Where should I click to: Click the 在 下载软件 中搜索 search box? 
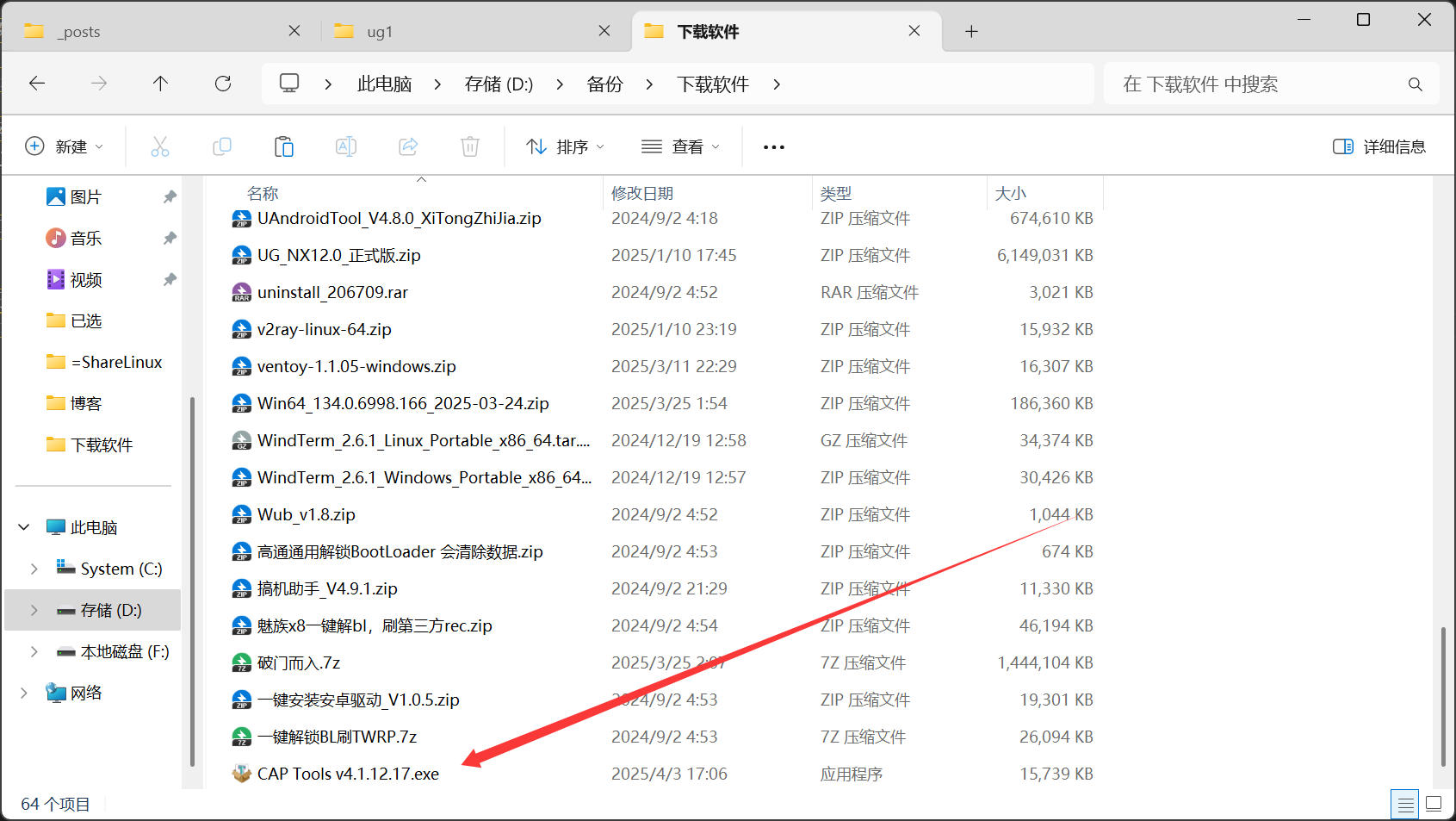click(x=1257, y=84)
